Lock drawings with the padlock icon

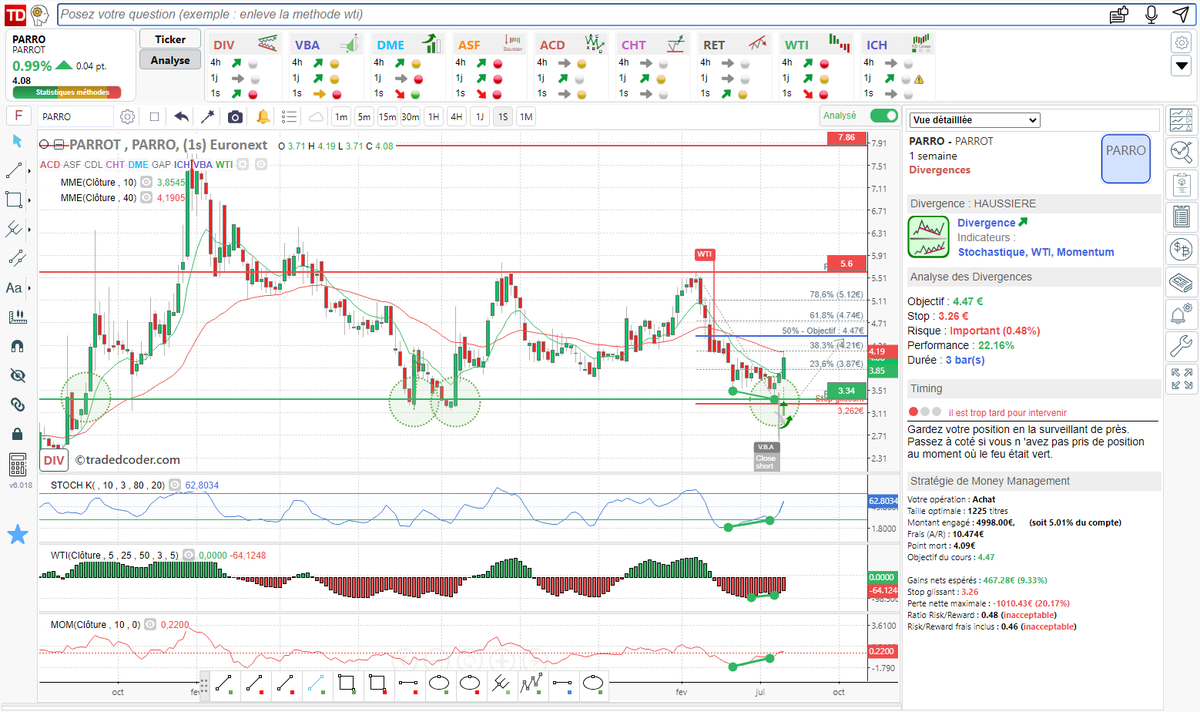16,434
